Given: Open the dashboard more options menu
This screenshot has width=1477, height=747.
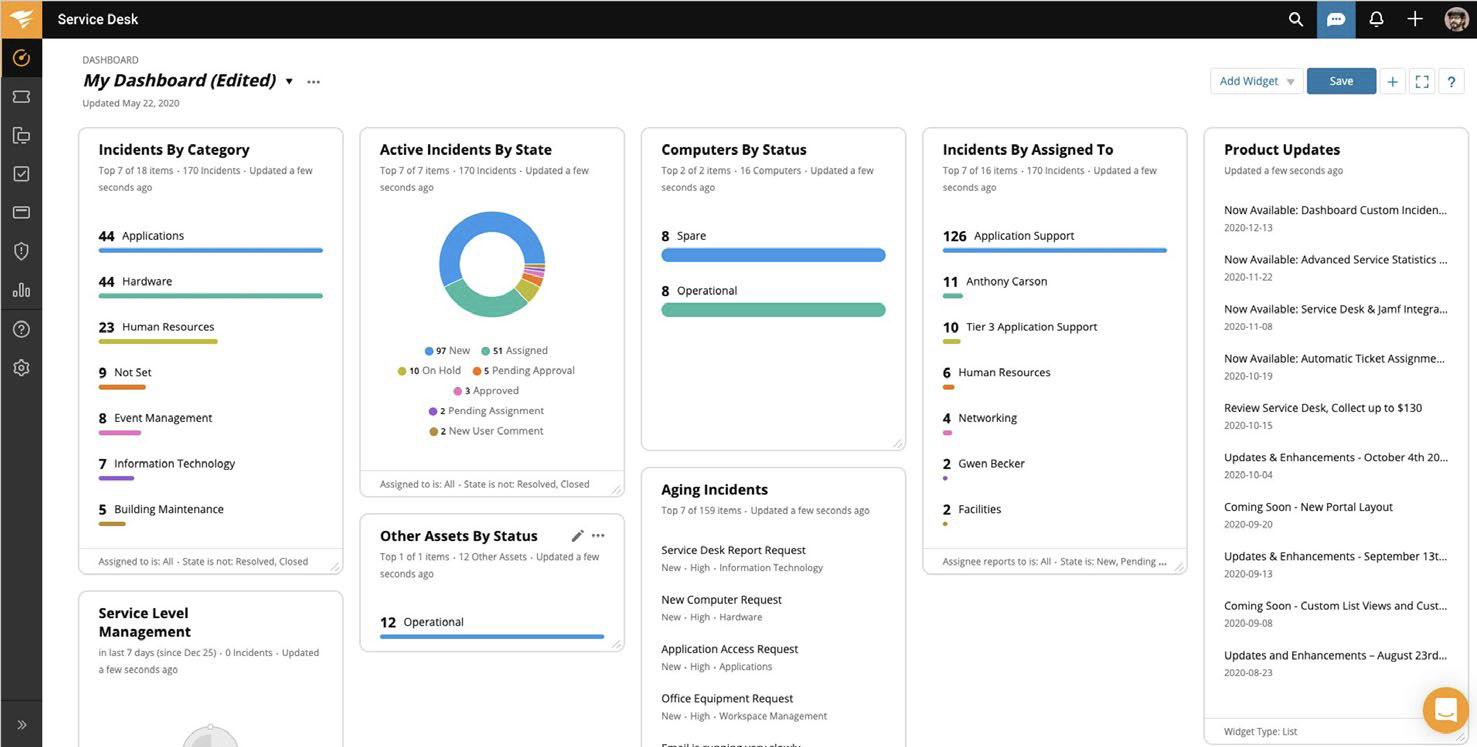Looking at the screenshot, I should click(314, 82).
